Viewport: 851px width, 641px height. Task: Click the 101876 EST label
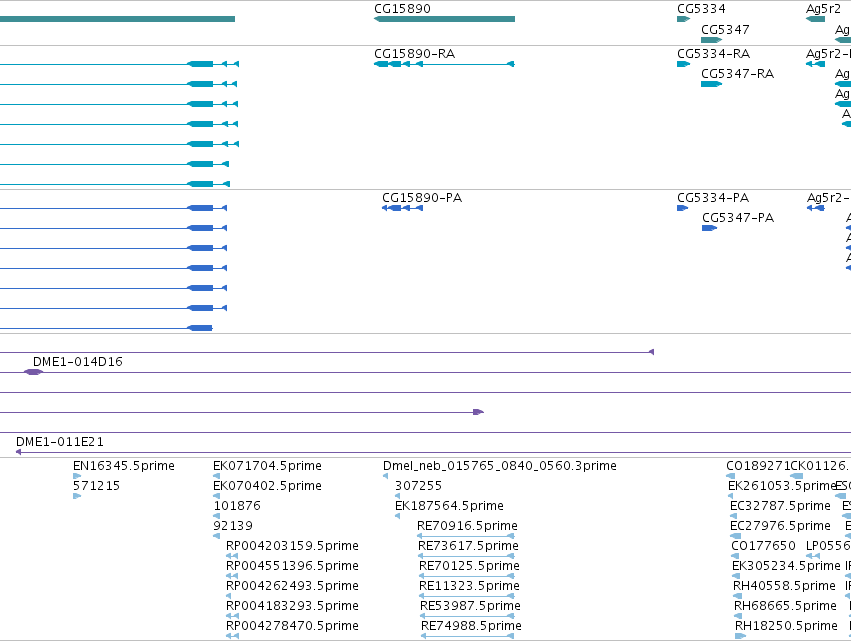tap(237, 506)
